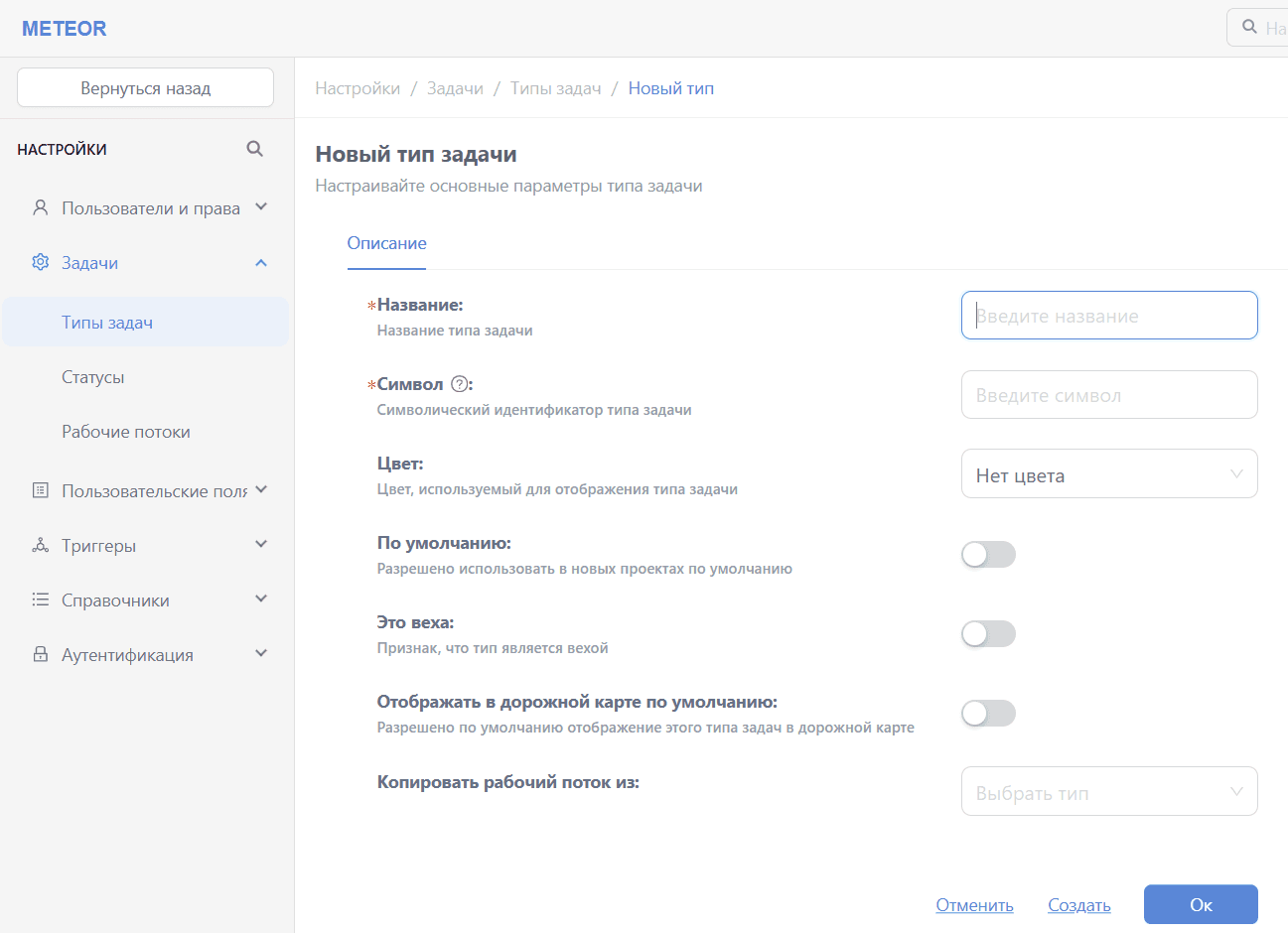Switch to the Описание tab
1288x933 pixels.
[x=386, y=243]
